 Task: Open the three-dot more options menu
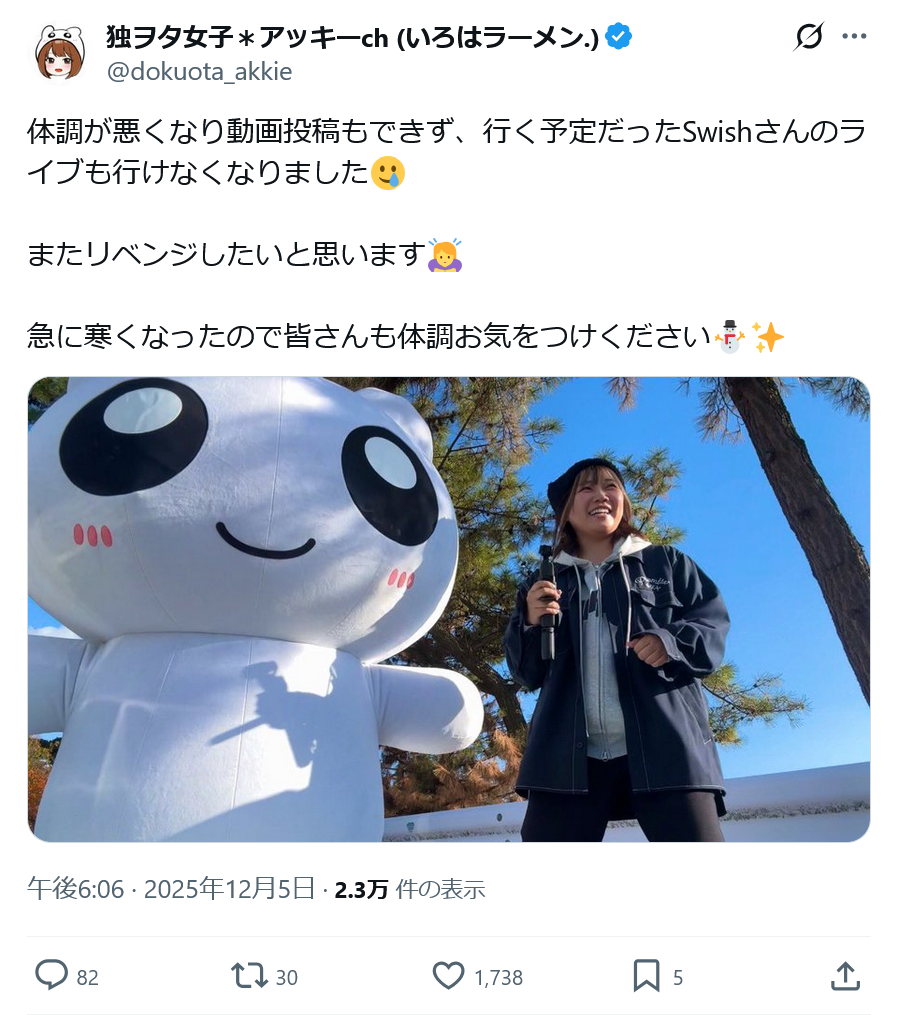(x=854, y=36)
